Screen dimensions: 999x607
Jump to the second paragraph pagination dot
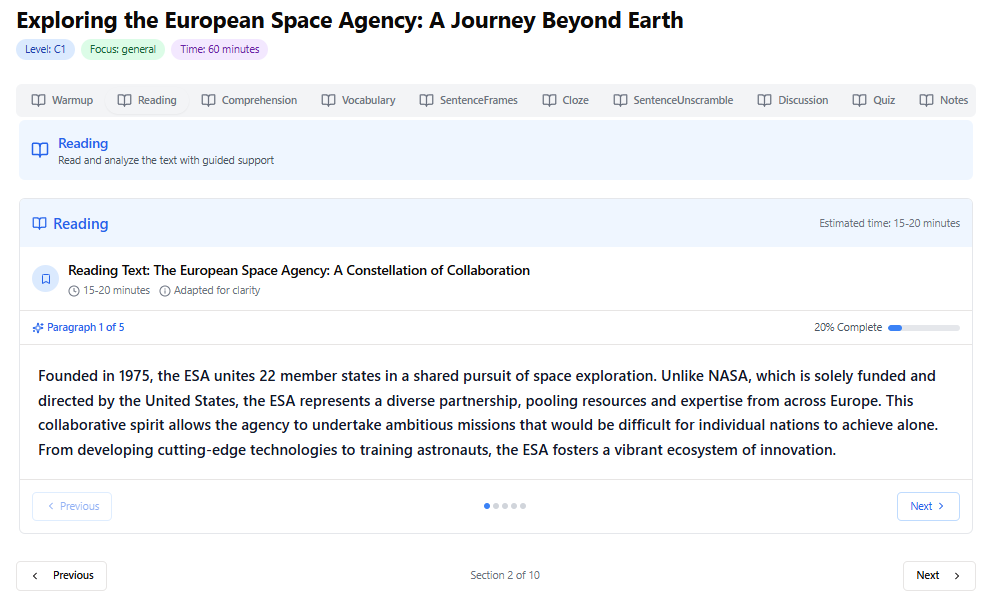point(496,506)
